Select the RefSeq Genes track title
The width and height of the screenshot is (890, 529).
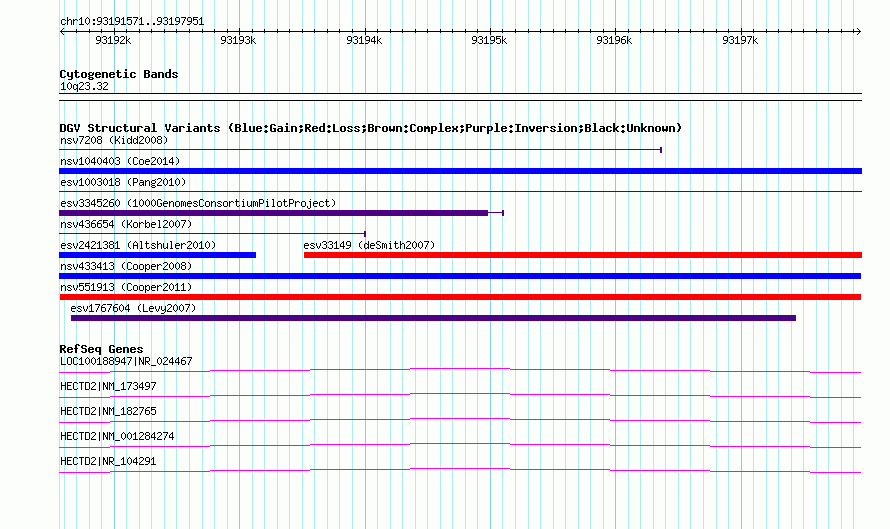tap(101, 349)
